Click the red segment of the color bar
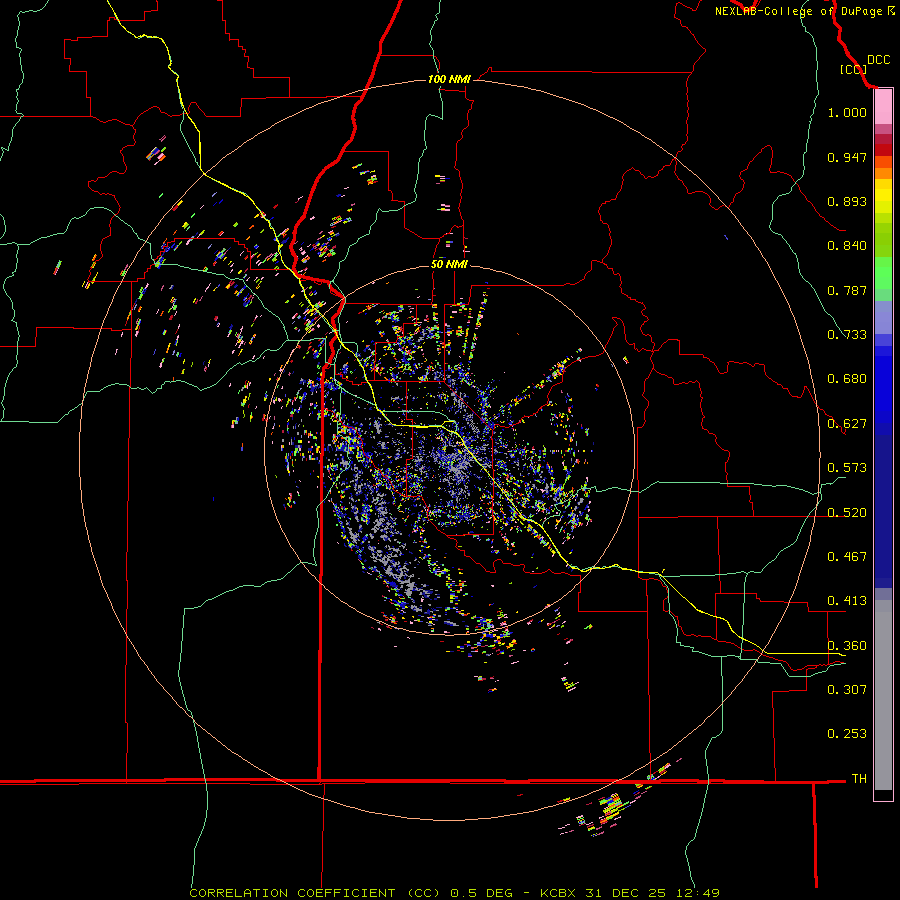 coord(883,149)
